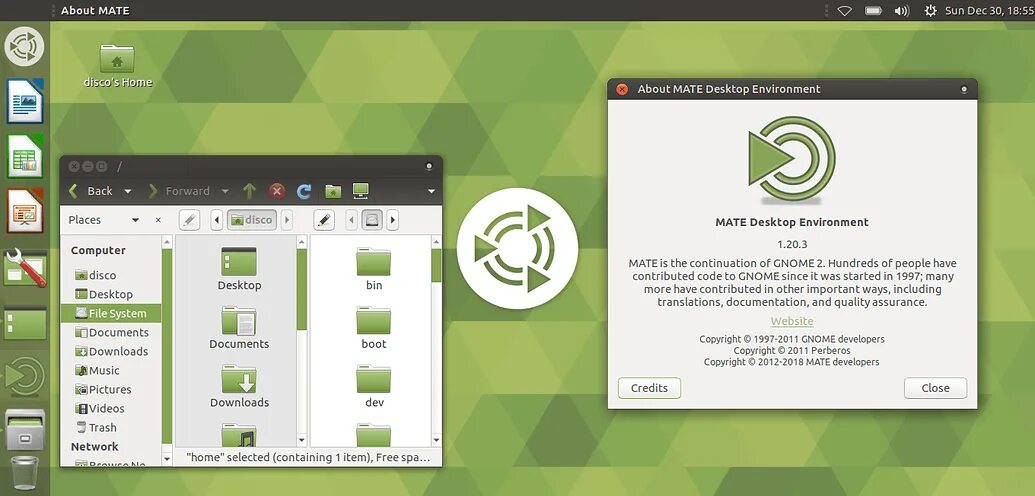Click the path arrow after the root button

[x=393, y=220]
